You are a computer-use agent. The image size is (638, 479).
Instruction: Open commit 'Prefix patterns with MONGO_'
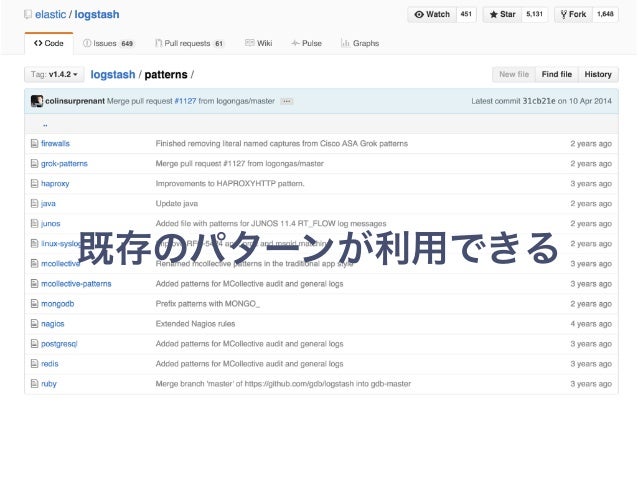(x=208, y=304)
